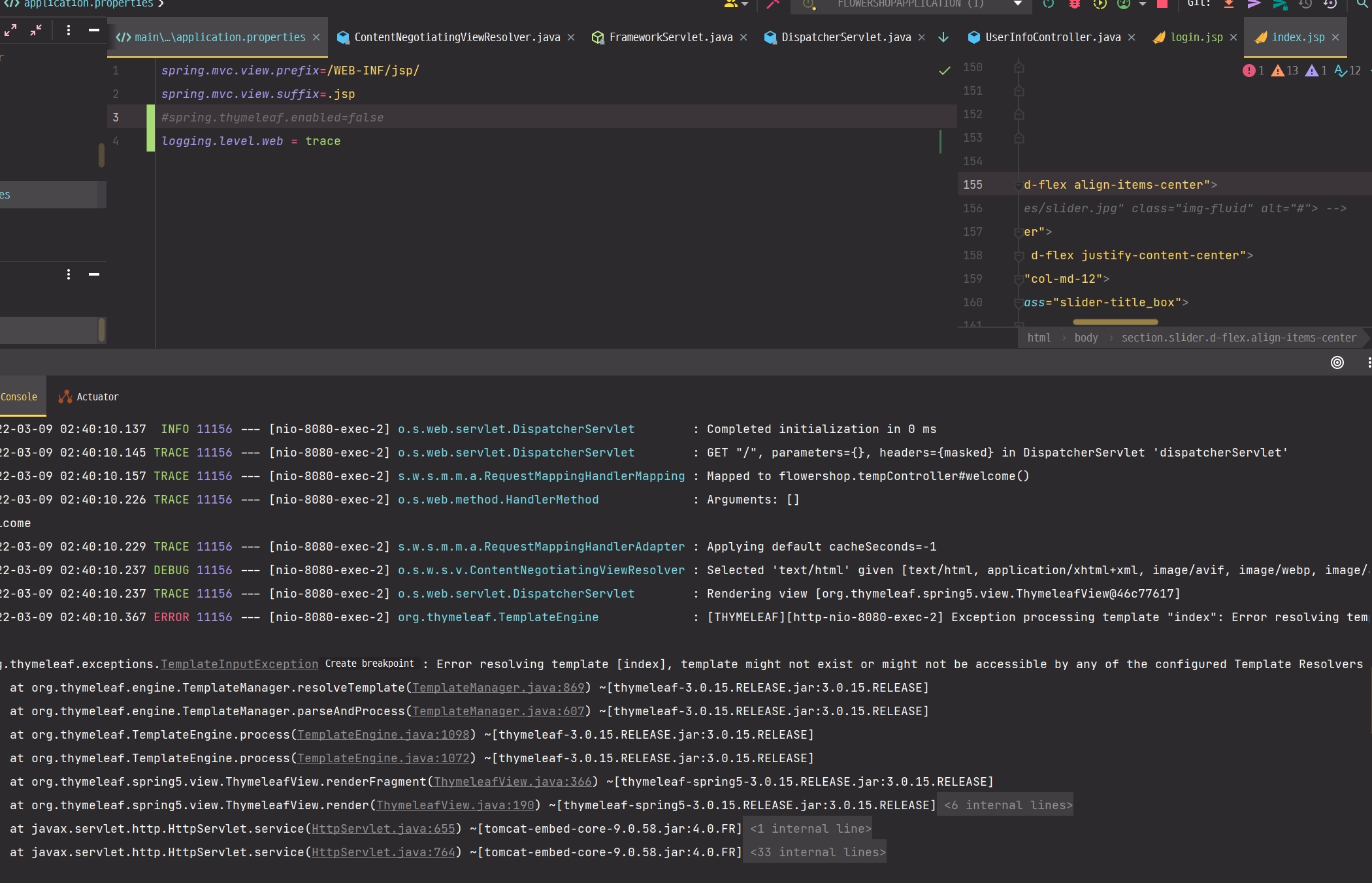
Task: Click the Git commit arrow icon
Action: (x=1254, y=4)
